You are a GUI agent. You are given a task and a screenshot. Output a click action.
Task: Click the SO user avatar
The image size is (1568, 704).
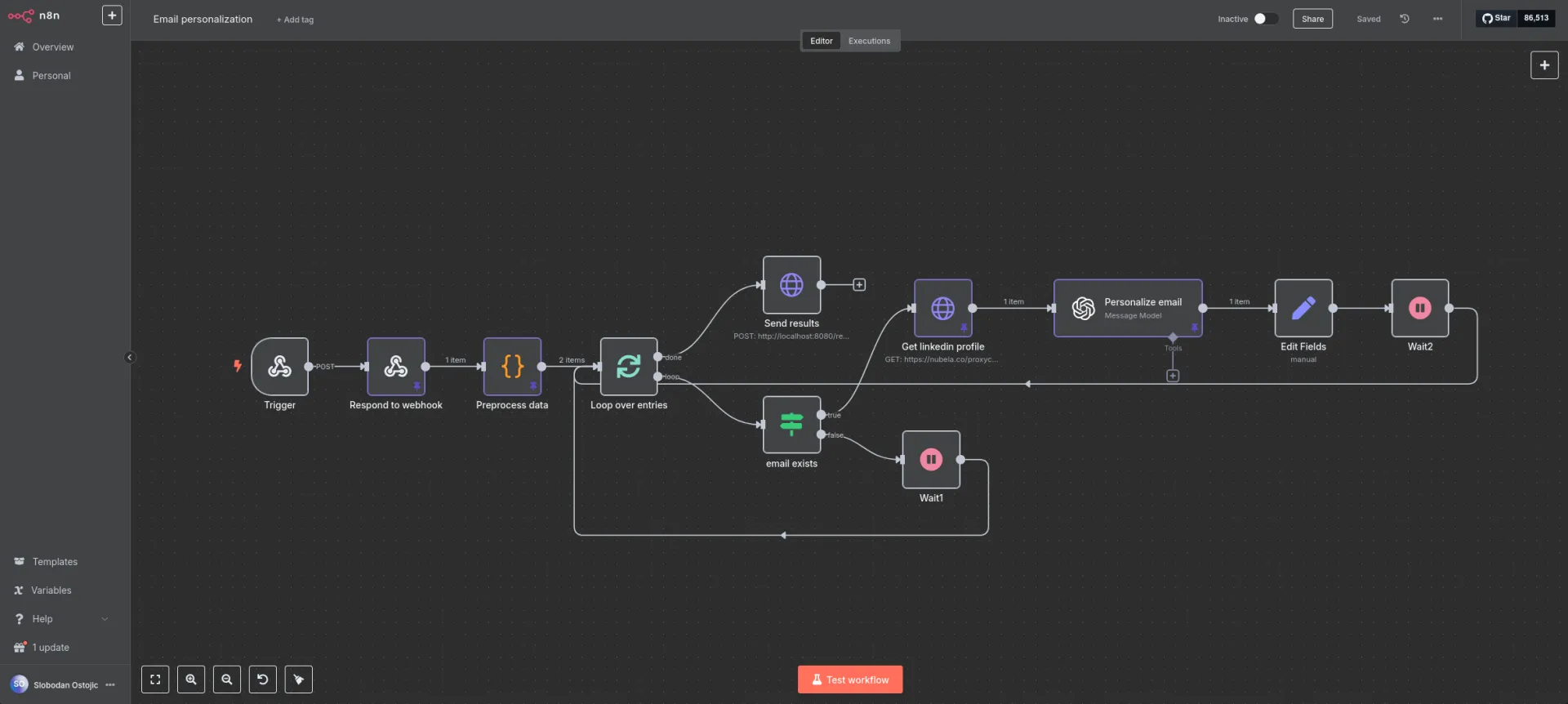(x=20, y=684)
